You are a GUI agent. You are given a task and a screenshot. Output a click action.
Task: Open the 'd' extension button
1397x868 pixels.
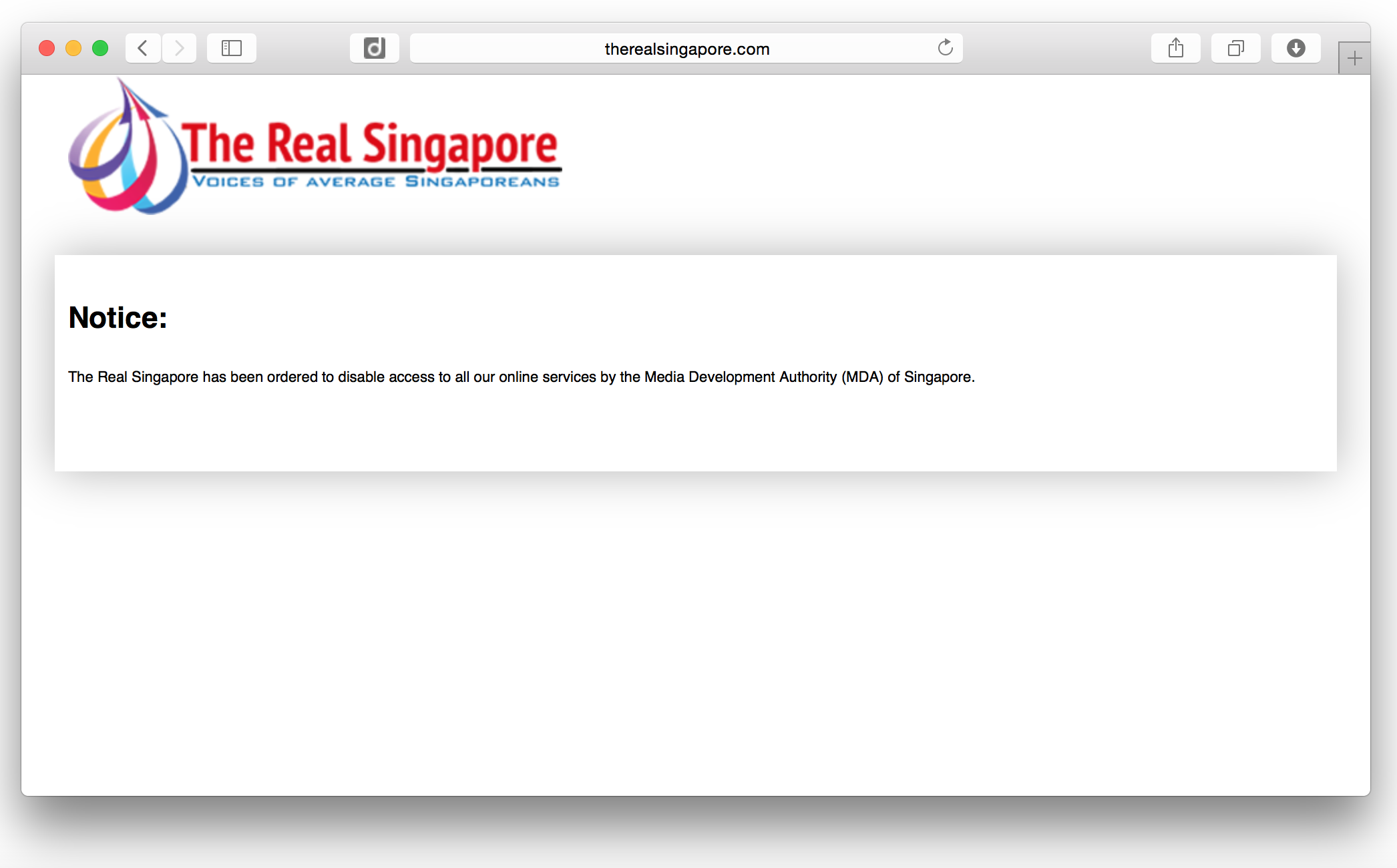pyautogui.click(x=375, y=48)
